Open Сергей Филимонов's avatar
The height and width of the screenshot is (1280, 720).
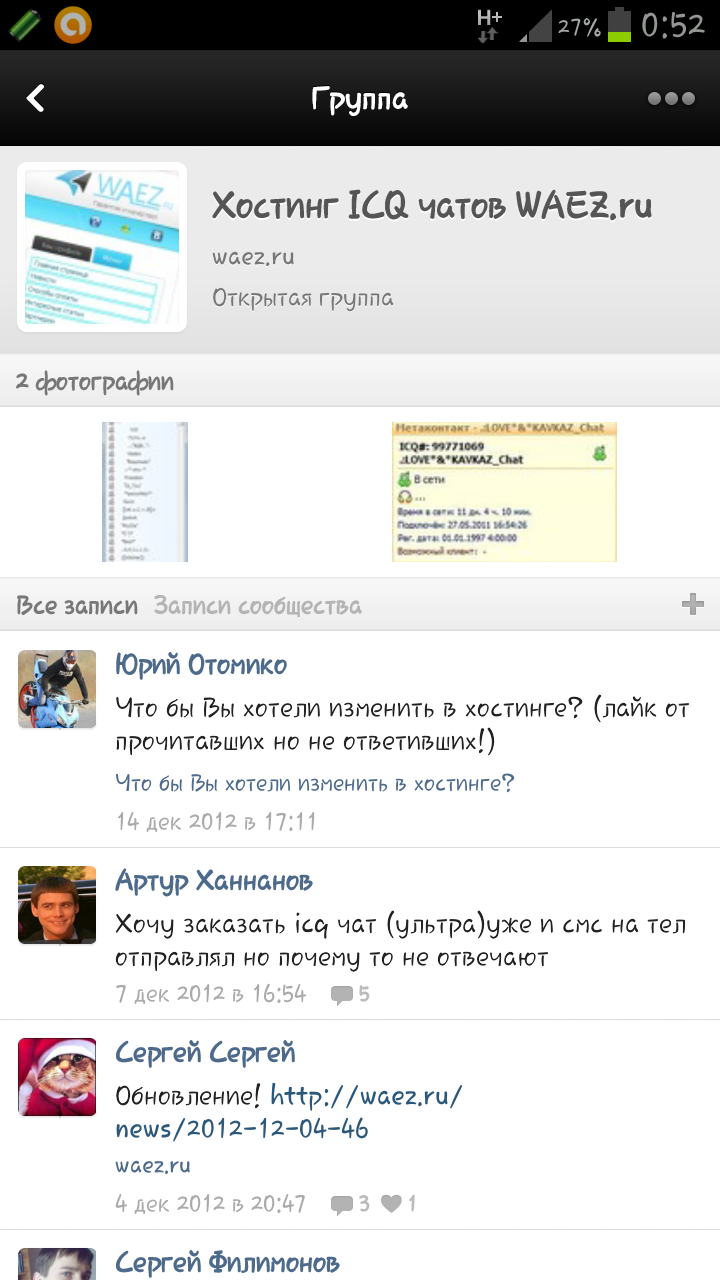pos(57,1264)
